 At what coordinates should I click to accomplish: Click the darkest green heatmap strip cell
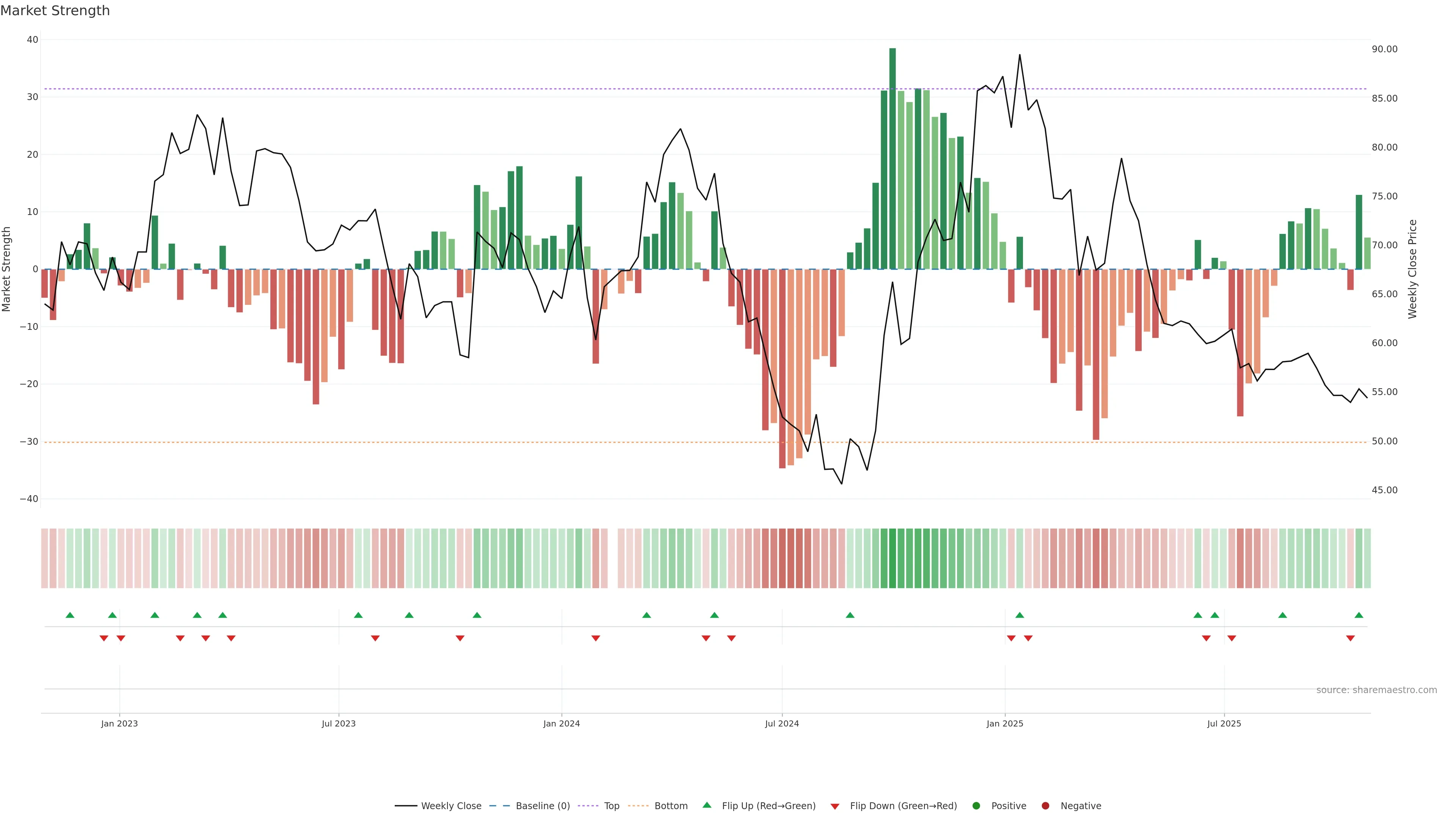[x=893, y=559]
